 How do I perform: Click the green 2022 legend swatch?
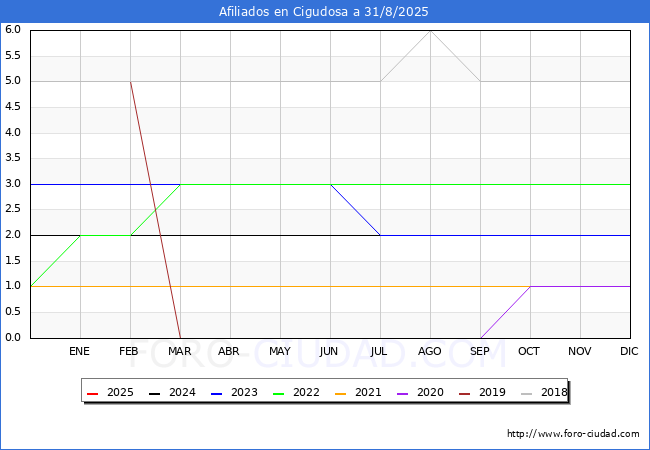tap(279, 393)
